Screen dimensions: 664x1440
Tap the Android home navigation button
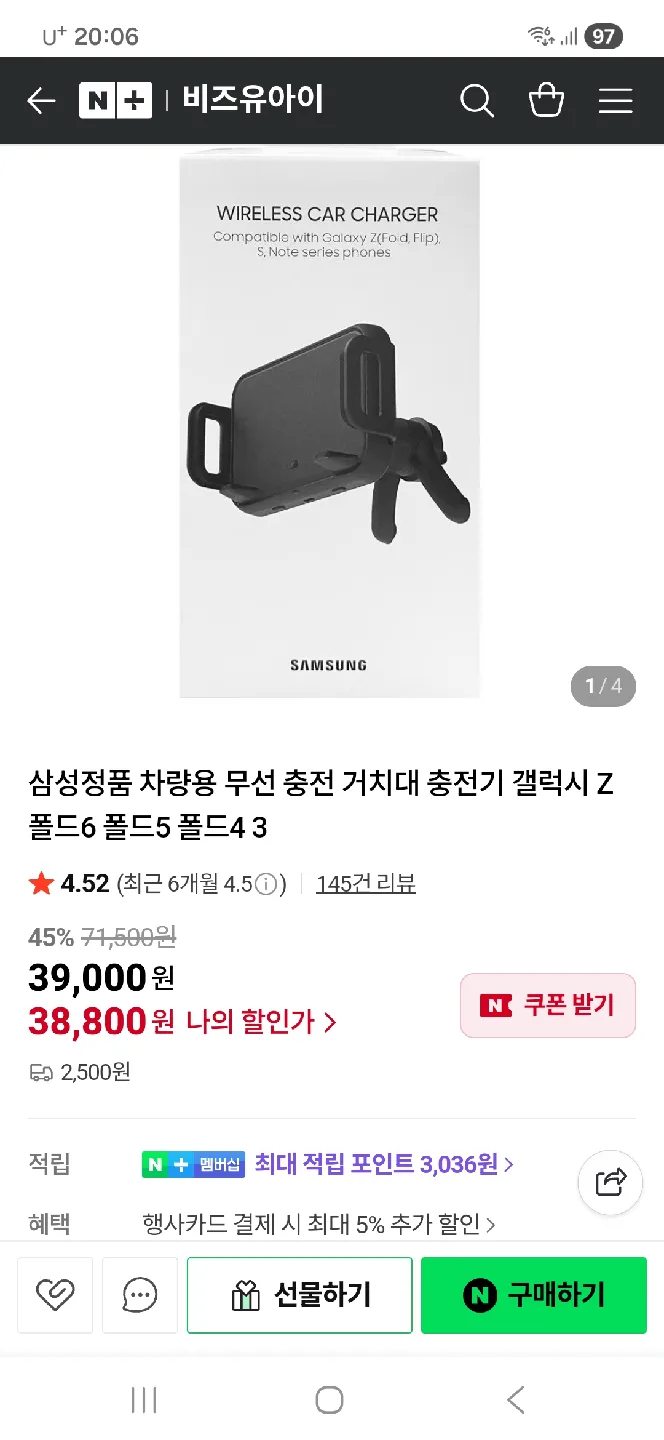click(329, 1400)
